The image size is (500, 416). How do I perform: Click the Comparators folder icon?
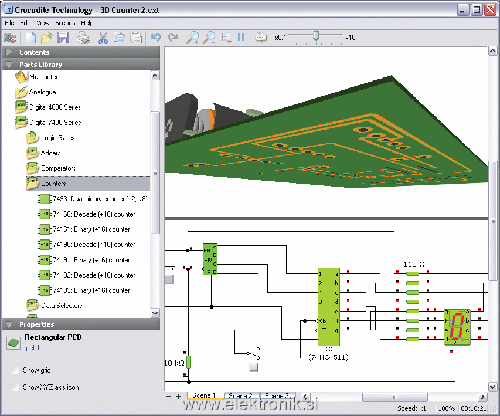pyautogui.click(x=33, y=168)
